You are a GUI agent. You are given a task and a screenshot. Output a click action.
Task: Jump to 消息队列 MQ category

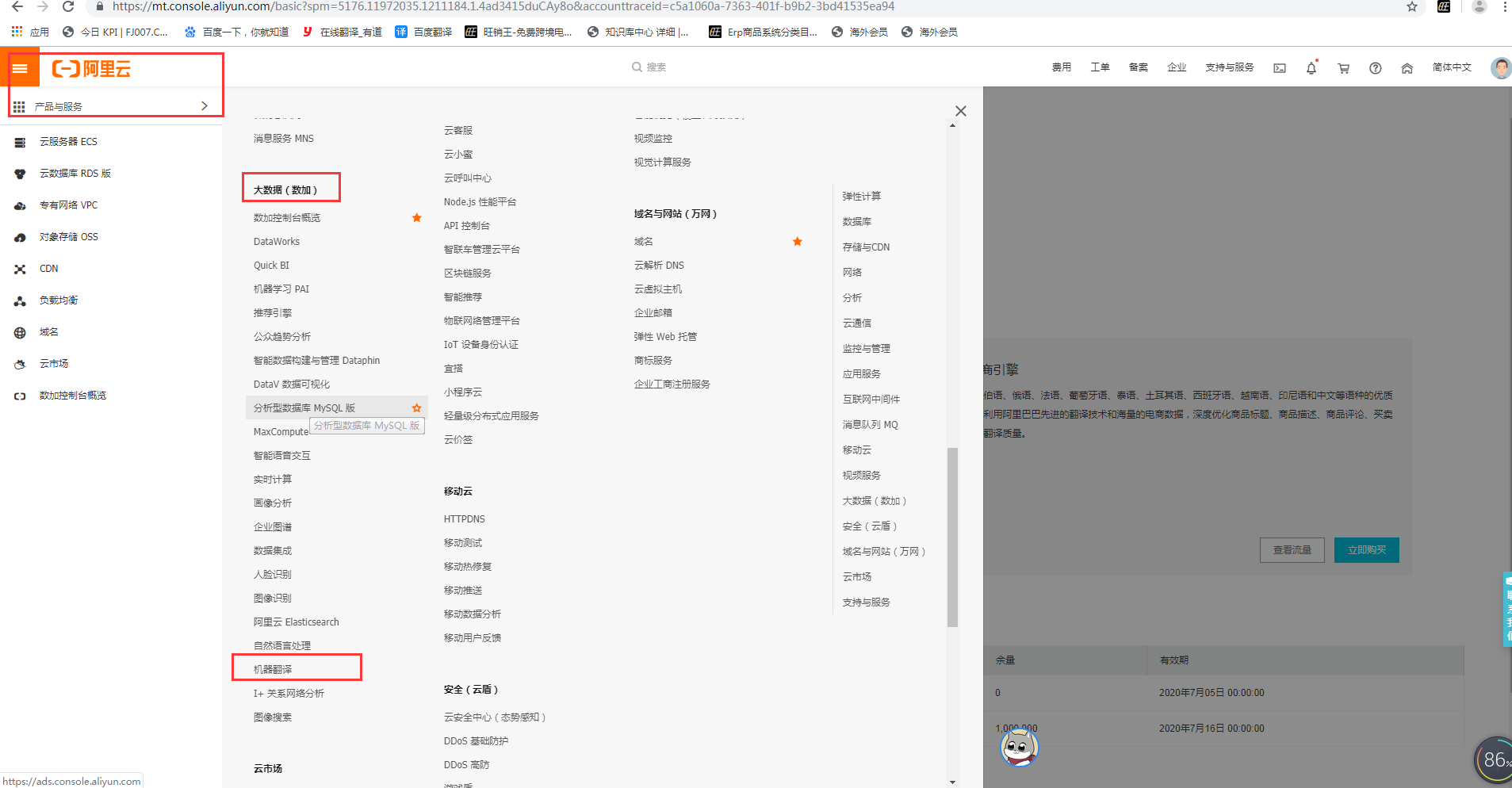871,425
